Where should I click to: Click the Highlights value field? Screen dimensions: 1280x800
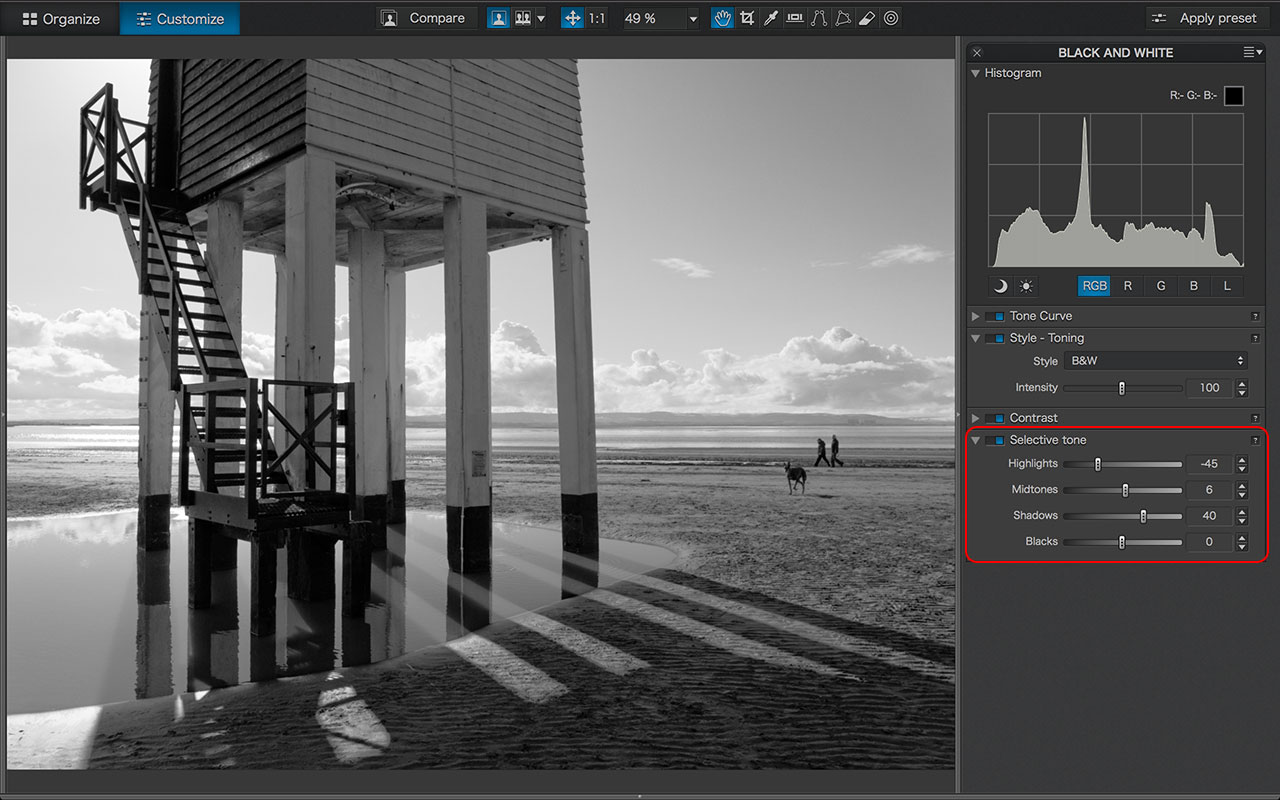(x=1209, y=464)
